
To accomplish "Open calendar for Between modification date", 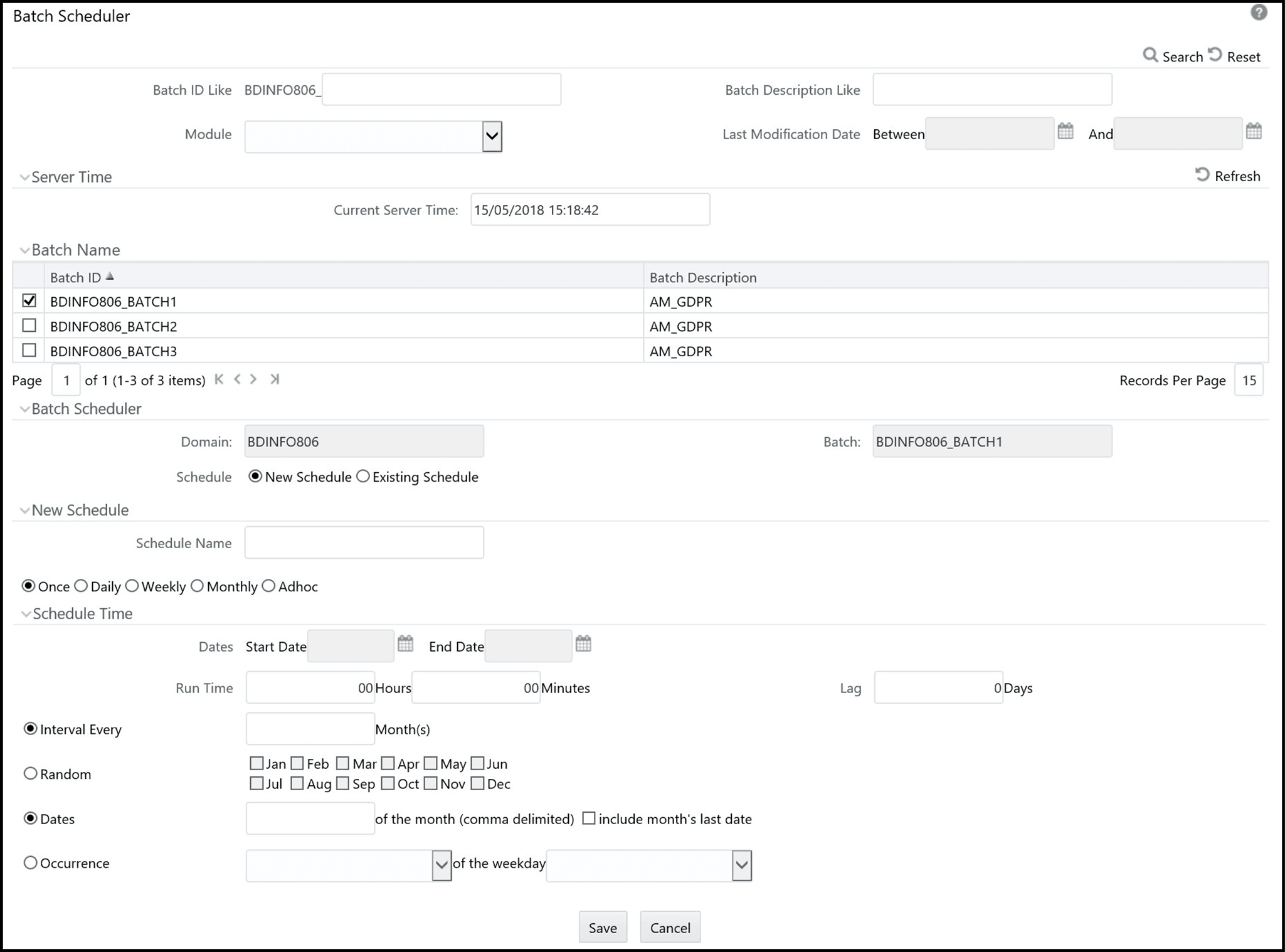I will [x=1066, y=131].
